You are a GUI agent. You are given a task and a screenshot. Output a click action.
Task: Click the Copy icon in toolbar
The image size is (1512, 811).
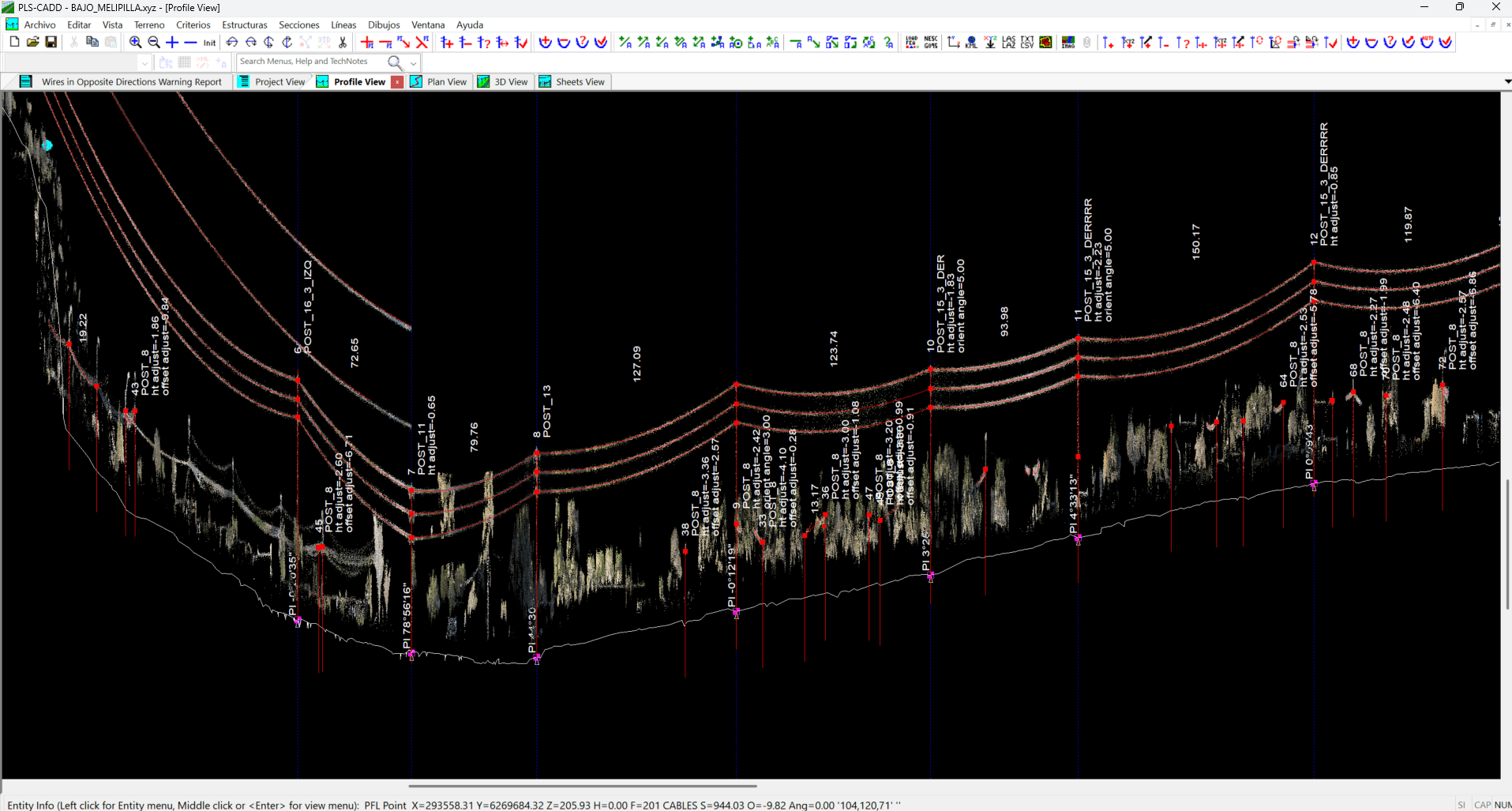click(92, 42)
